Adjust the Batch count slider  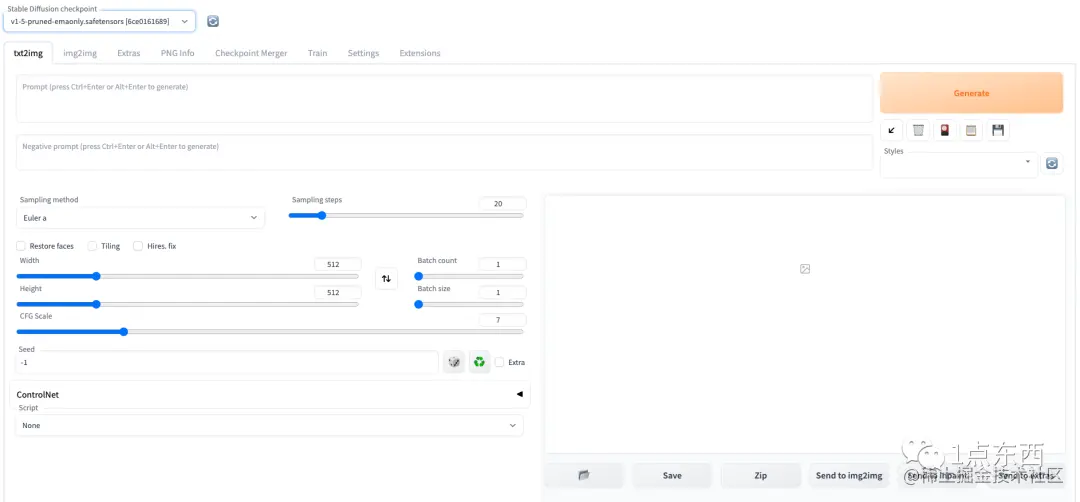(468, 276)
